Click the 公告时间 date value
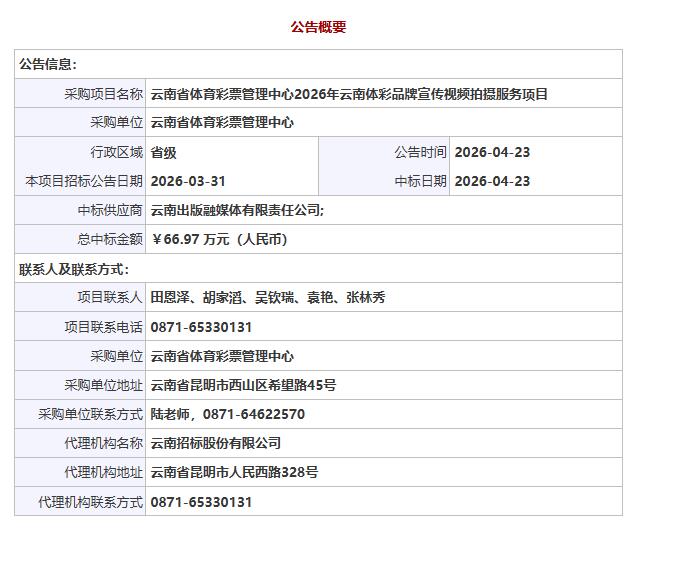Image resolution: width=679 pixels, height=563 pixels. coord(492,152)
